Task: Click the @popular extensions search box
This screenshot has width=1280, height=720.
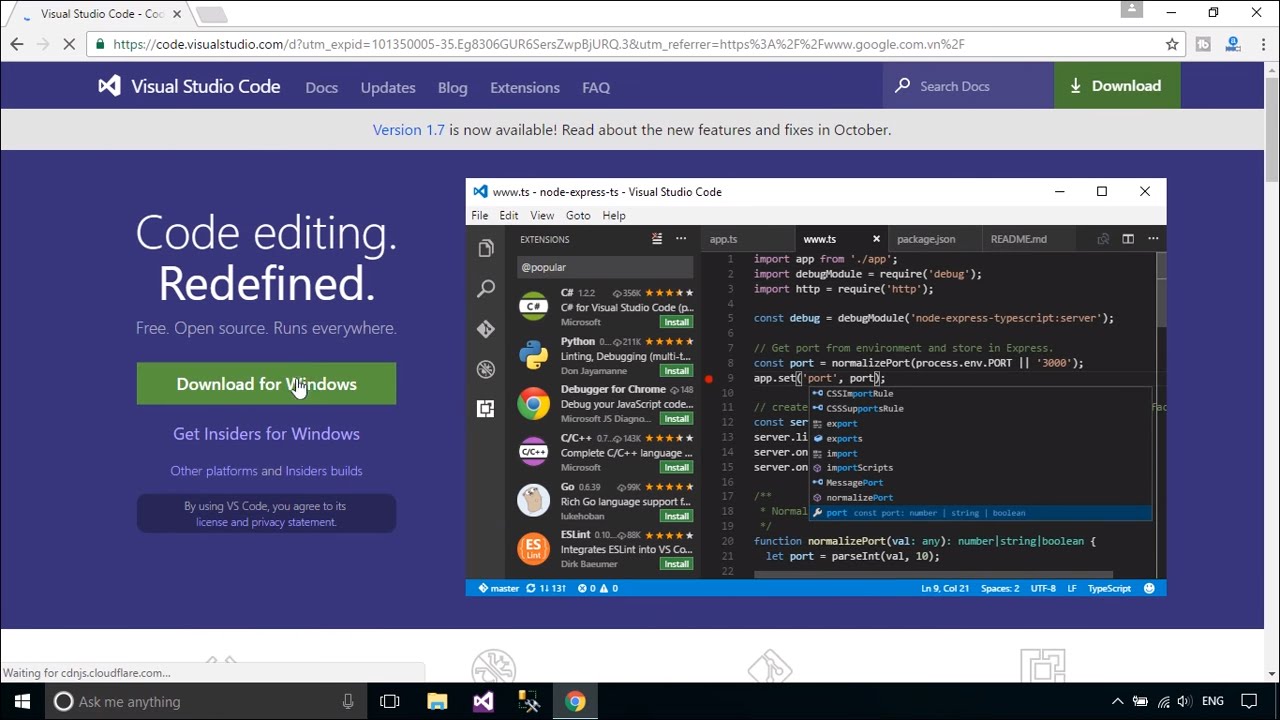Action: [604, 267]
